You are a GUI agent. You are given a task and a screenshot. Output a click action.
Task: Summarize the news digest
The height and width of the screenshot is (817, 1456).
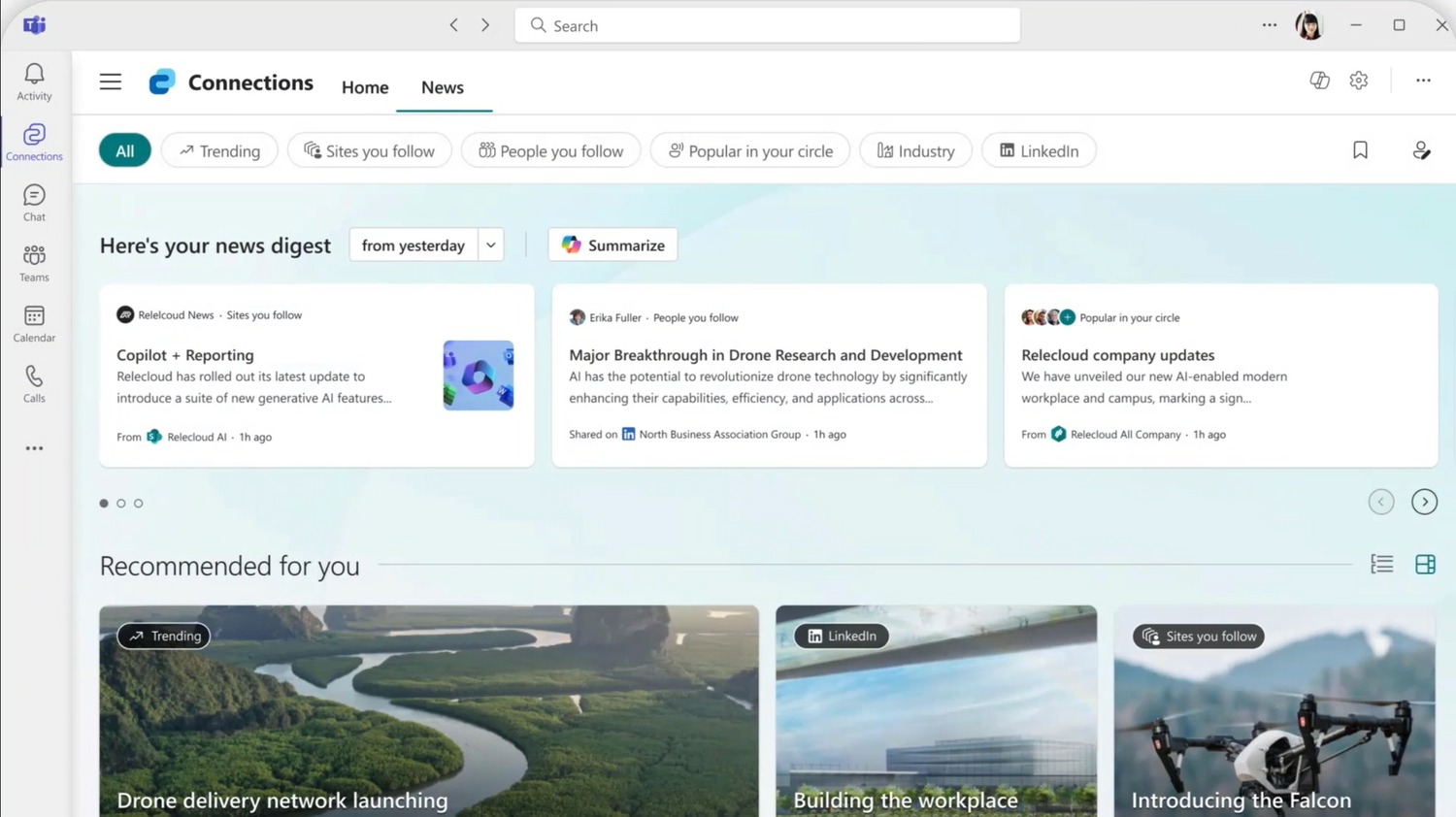point(612,245)
